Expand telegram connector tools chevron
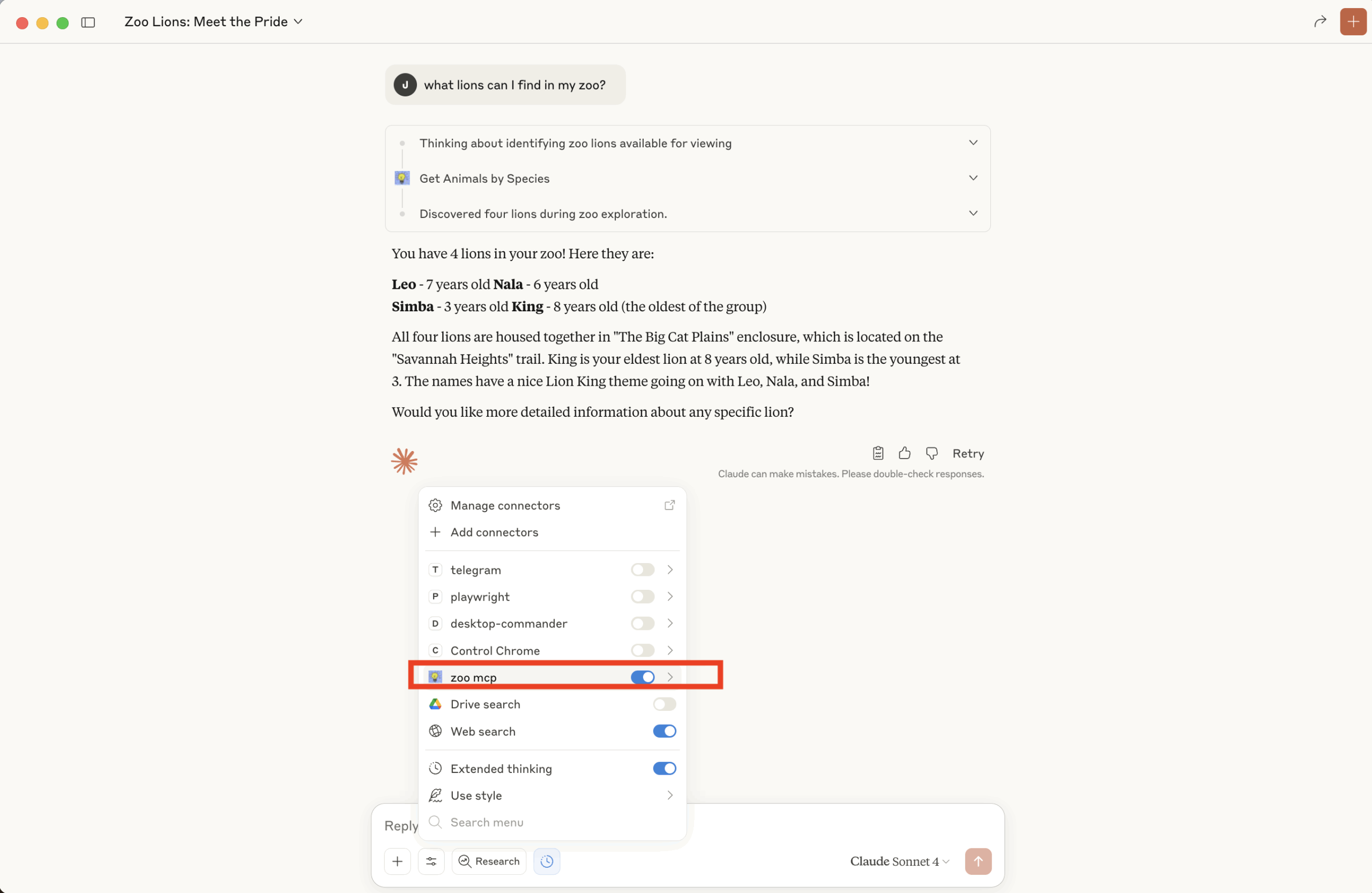This screenshot has width=1372, height=893. click(x=670, y=570)
